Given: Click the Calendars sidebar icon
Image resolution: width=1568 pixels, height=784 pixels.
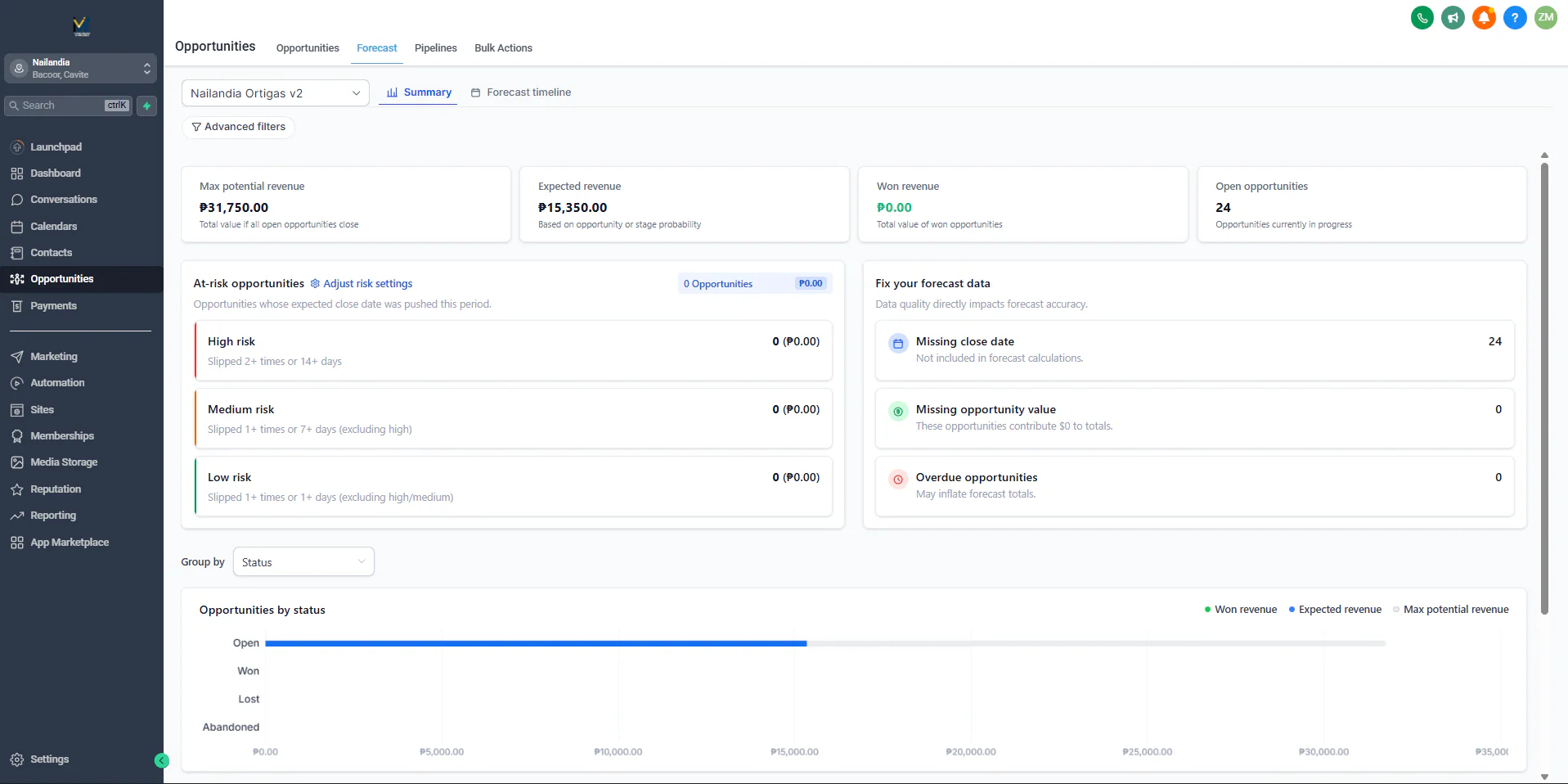Looking at the screenshot, I should pos(17,227).
